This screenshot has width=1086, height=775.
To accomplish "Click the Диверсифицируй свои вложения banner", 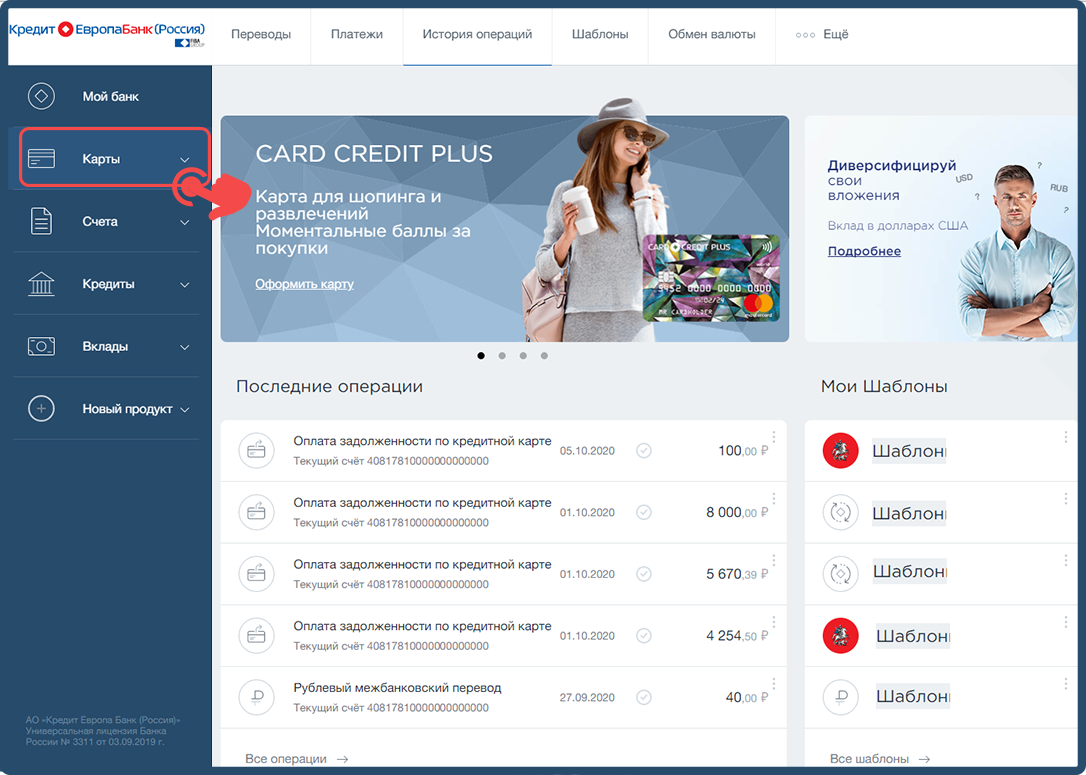I will coord(941,229).
